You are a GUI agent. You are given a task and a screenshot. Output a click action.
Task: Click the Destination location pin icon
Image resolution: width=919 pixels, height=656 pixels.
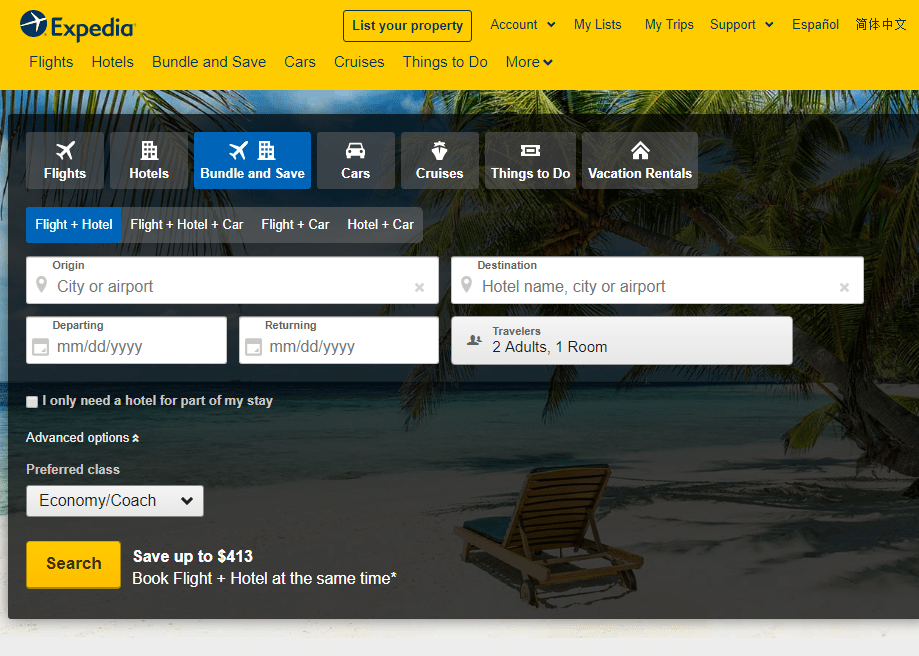[467, 285]
